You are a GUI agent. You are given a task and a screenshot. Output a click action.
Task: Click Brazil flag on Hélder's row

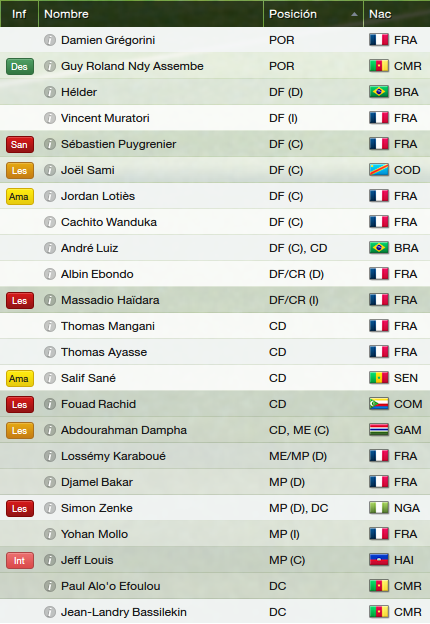click(379, 92)
